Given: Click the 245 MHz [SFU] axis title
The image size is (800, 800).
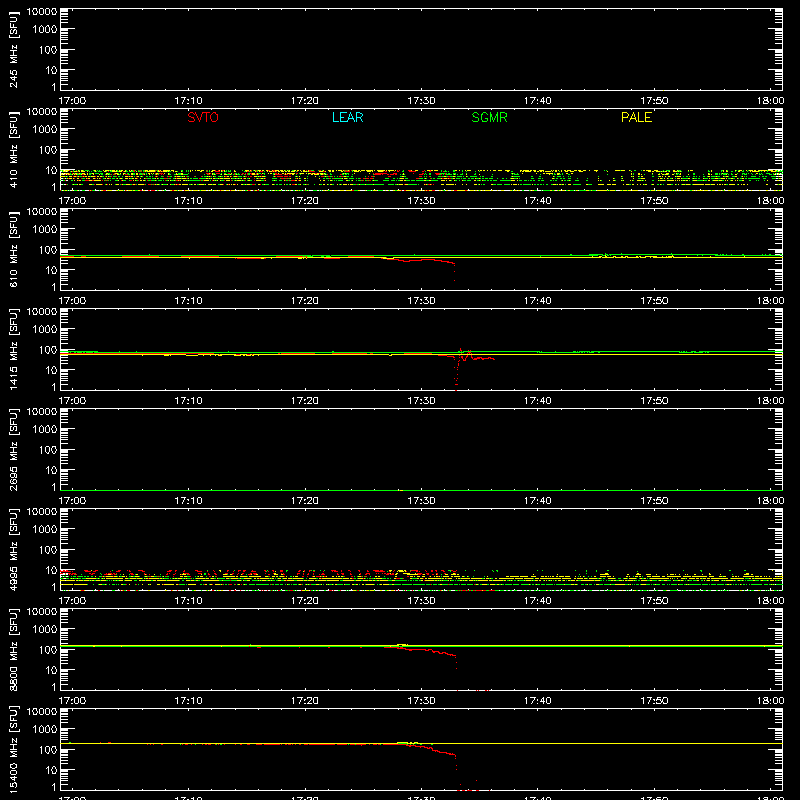Looking at the screenshot, I should click(13, 49).
